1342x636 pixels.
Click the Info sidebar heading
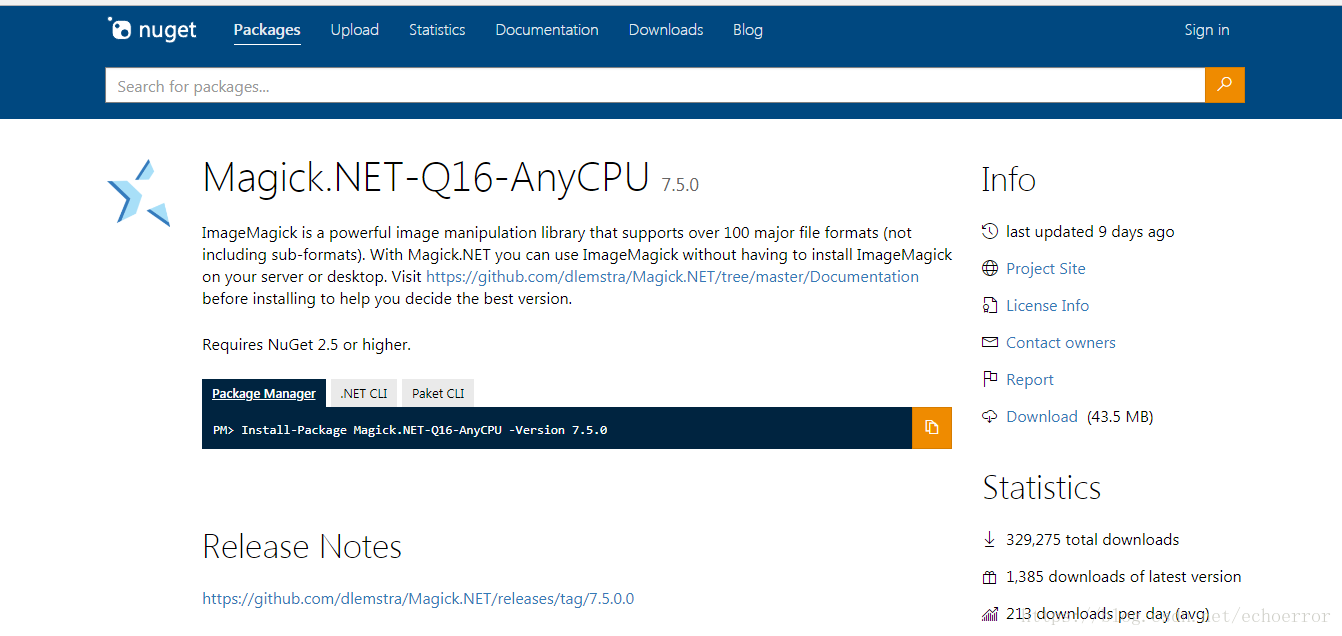1009,180
